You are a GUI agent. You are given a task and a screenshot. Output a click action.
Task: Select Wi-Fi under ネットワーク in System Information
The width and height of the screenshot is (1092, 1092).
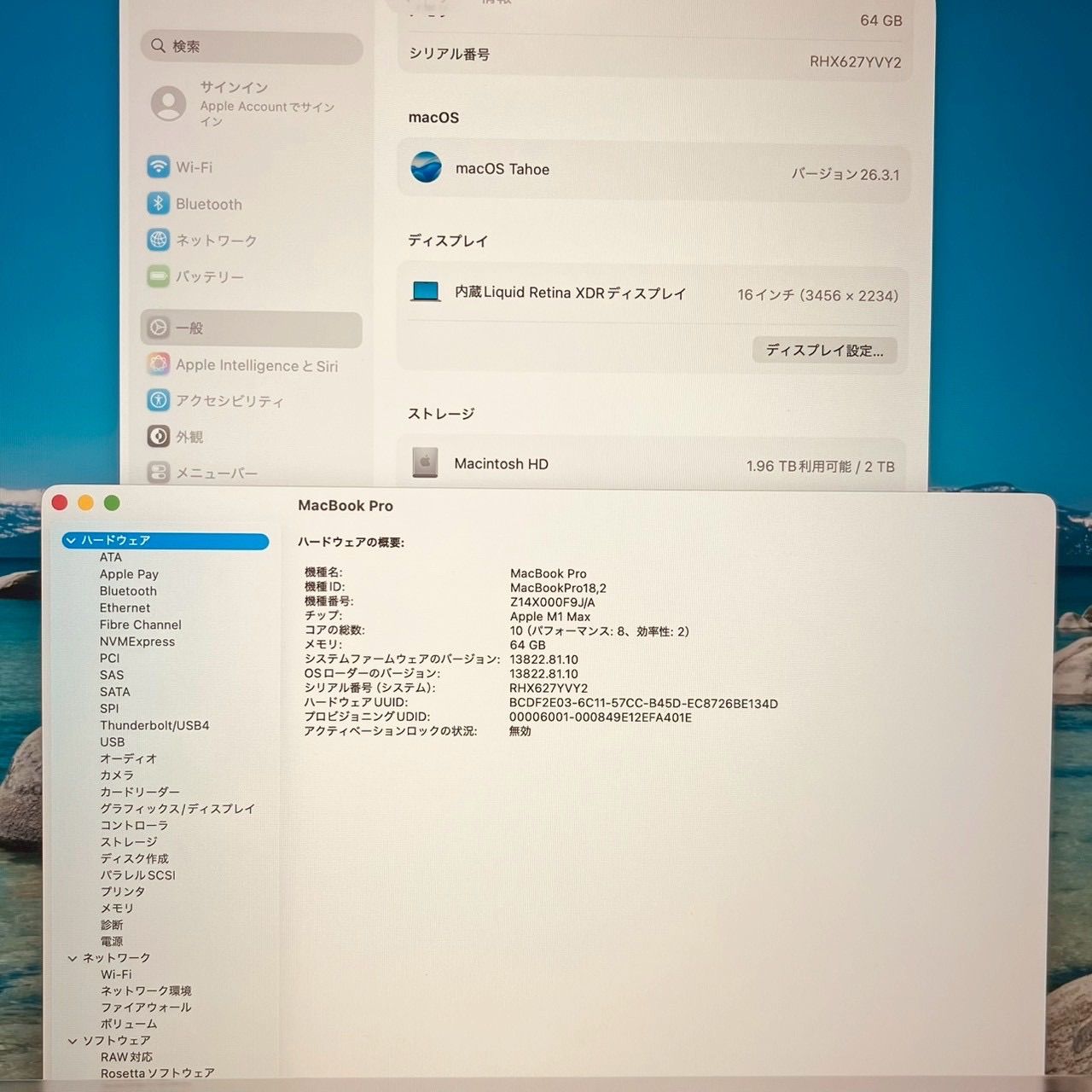pyautogui.click(x=116, y=974)
